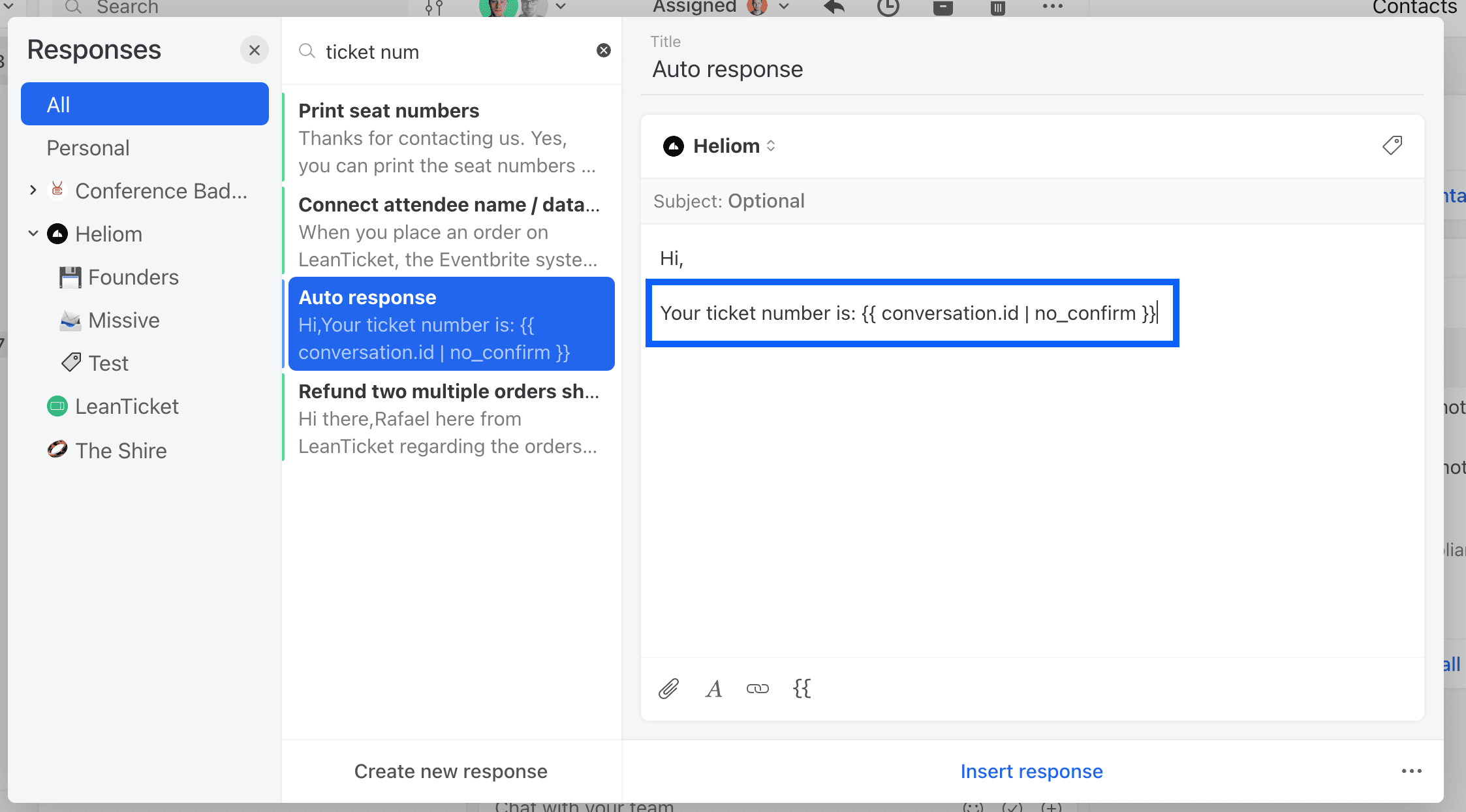This screenshot has height=812, width=1466.
Task: Close the Responses panel
Action: pyautogui.click(x=255, y=50)
